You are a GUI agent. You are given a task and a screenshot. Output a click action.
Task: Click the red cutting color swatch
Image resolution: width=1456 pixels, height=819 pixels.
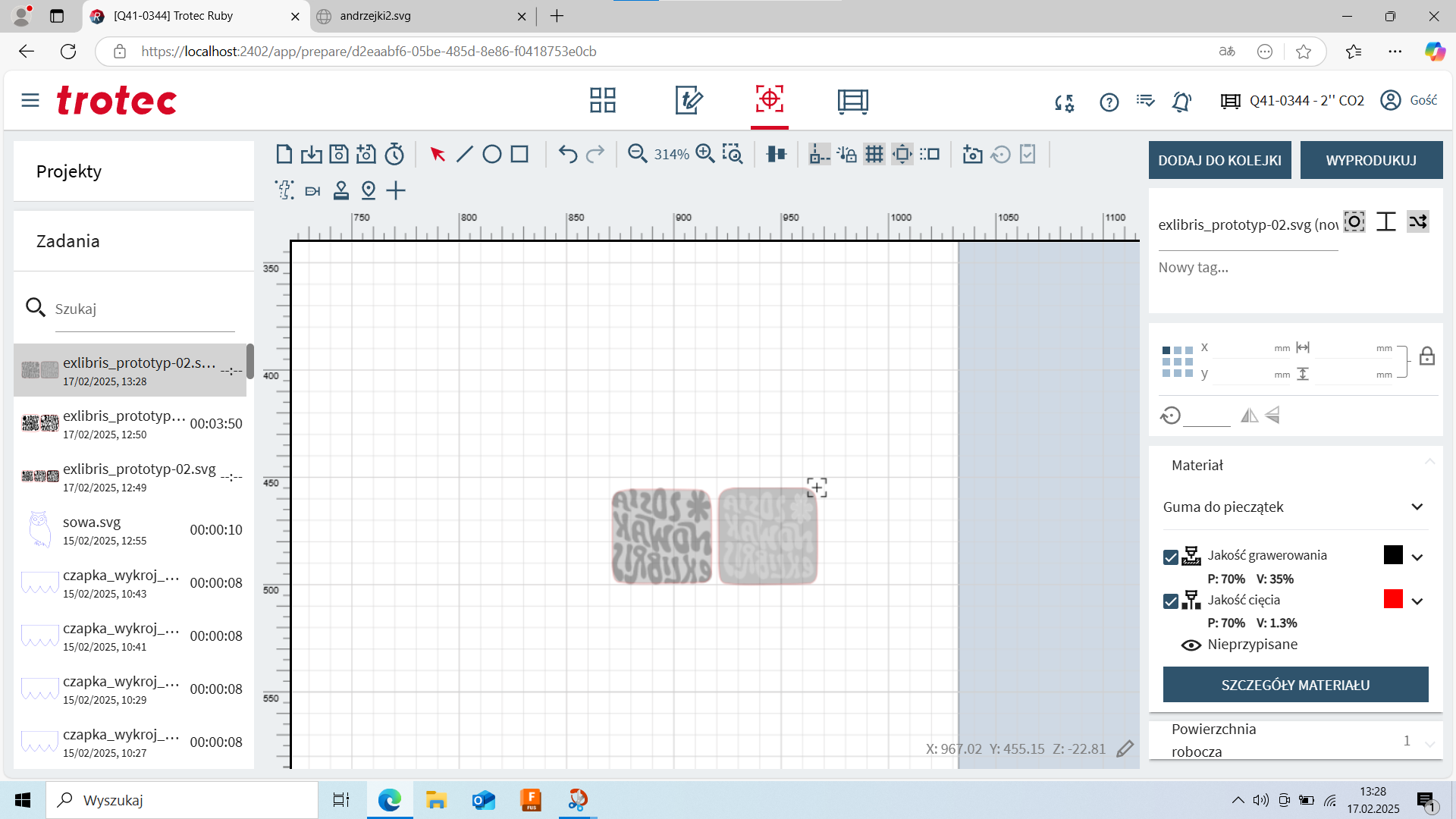(1393, 599)
